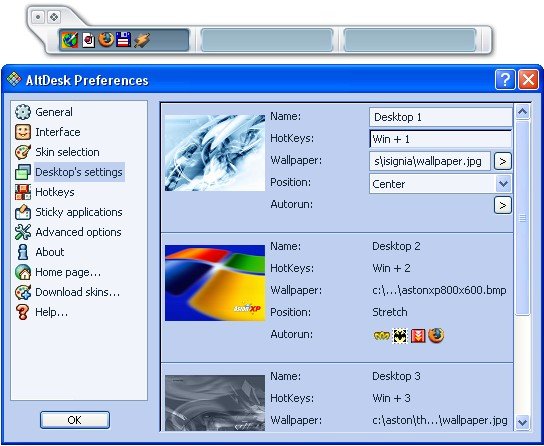Click the bat autorun icon for Desktop 2
This screenshot has width=544, height=446.
click(x=400, y=336)
